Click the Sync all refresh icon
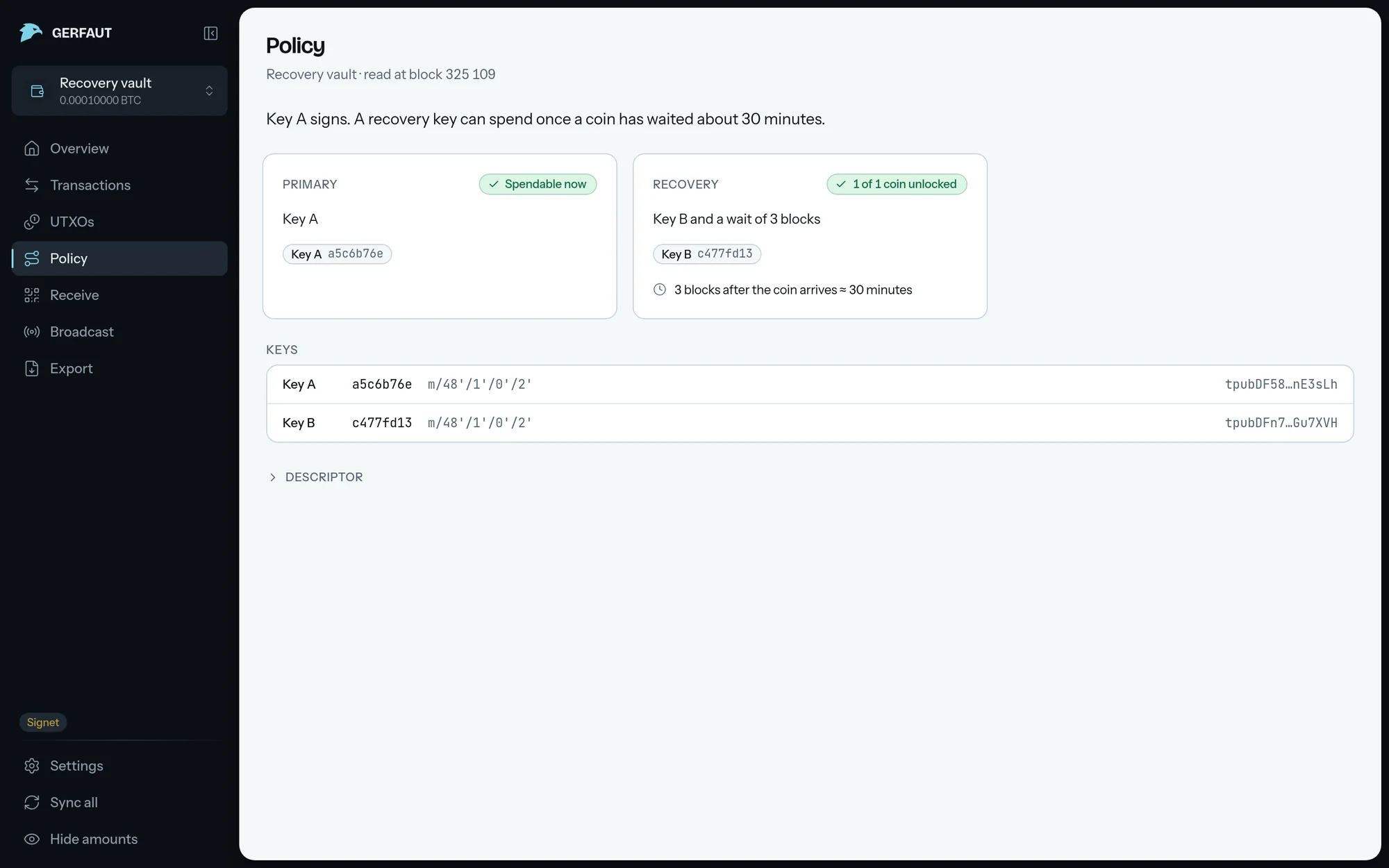This screenshot has height=868, width=1389. [32, 803]
